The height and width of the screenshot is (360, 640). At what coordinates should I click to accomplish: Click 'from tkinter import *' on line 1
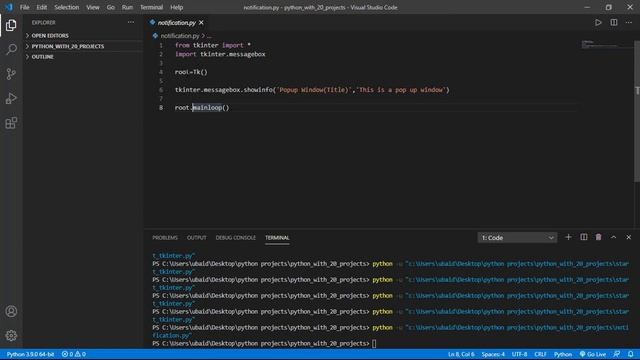[213, 45]
